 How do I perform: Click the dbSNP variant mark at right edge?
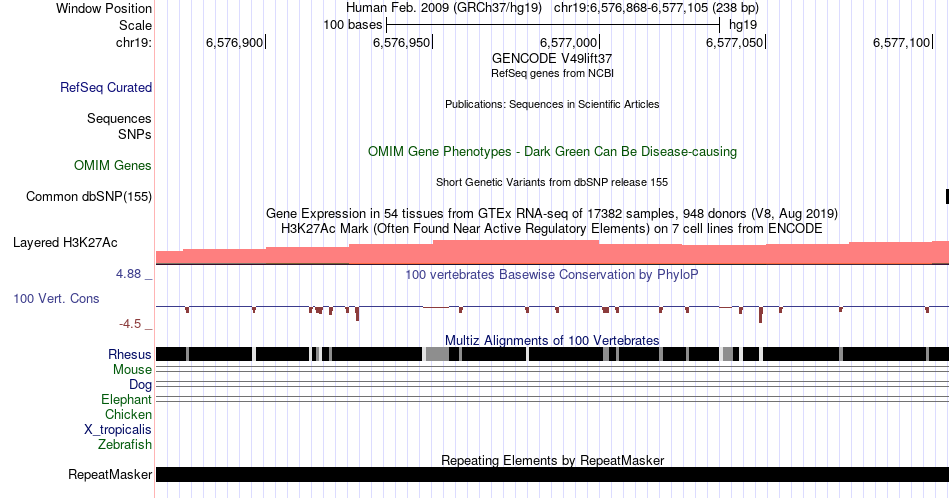click(x=947, y=196)
